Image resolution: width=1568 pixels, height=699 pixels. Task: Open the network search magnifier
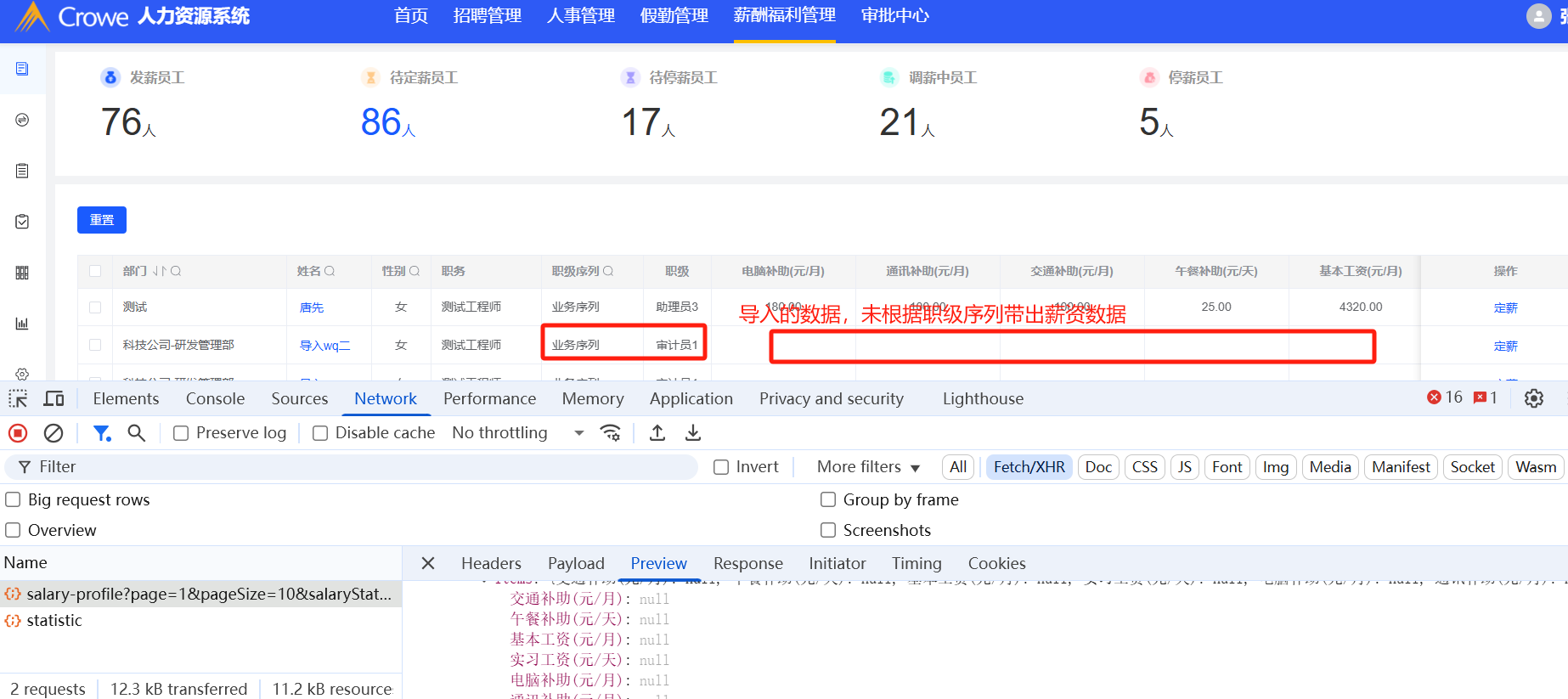136,433
